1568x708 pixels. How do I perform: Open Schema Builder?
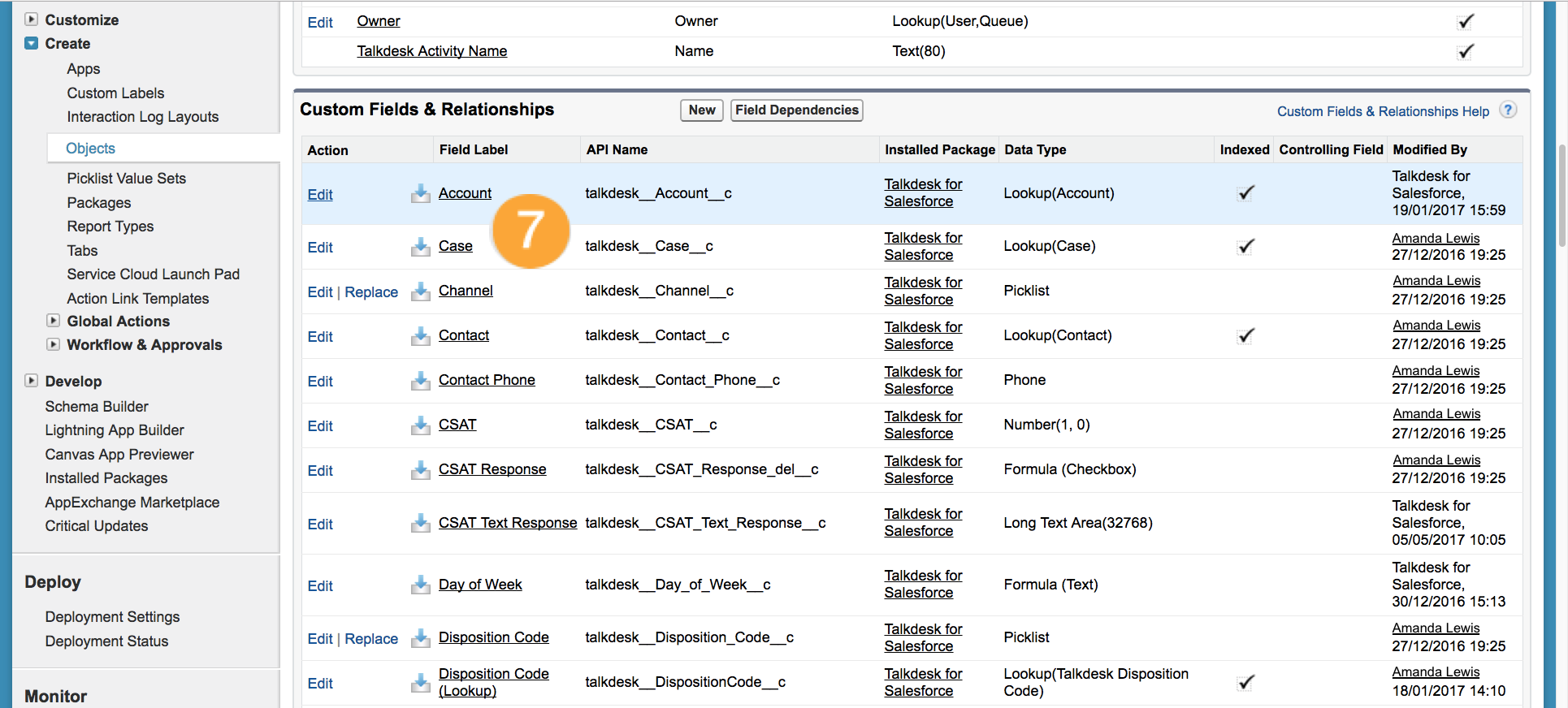tap(97, 407)
